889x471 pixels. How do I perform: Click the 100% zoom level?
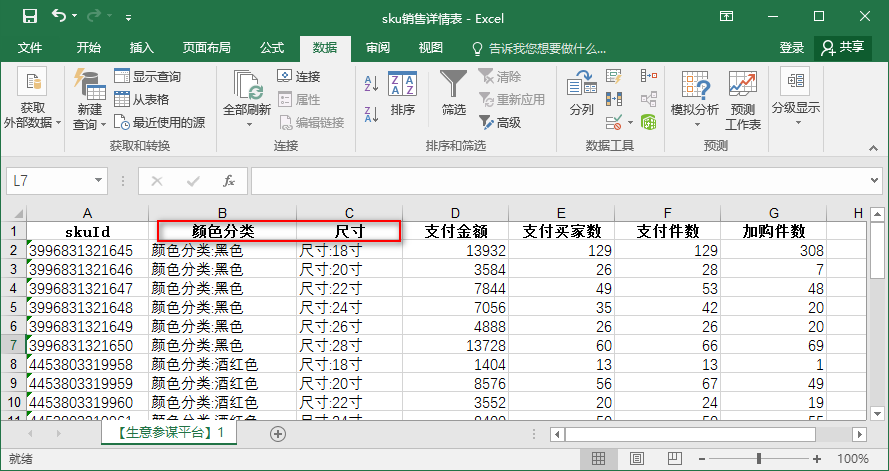tap(853, 459)
